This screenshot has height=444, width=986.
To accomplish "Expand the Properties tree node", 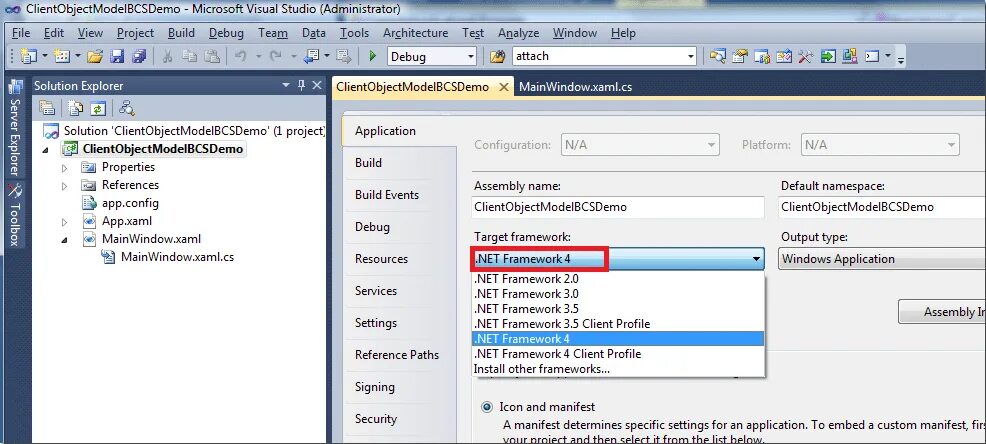I will (64, 168).
